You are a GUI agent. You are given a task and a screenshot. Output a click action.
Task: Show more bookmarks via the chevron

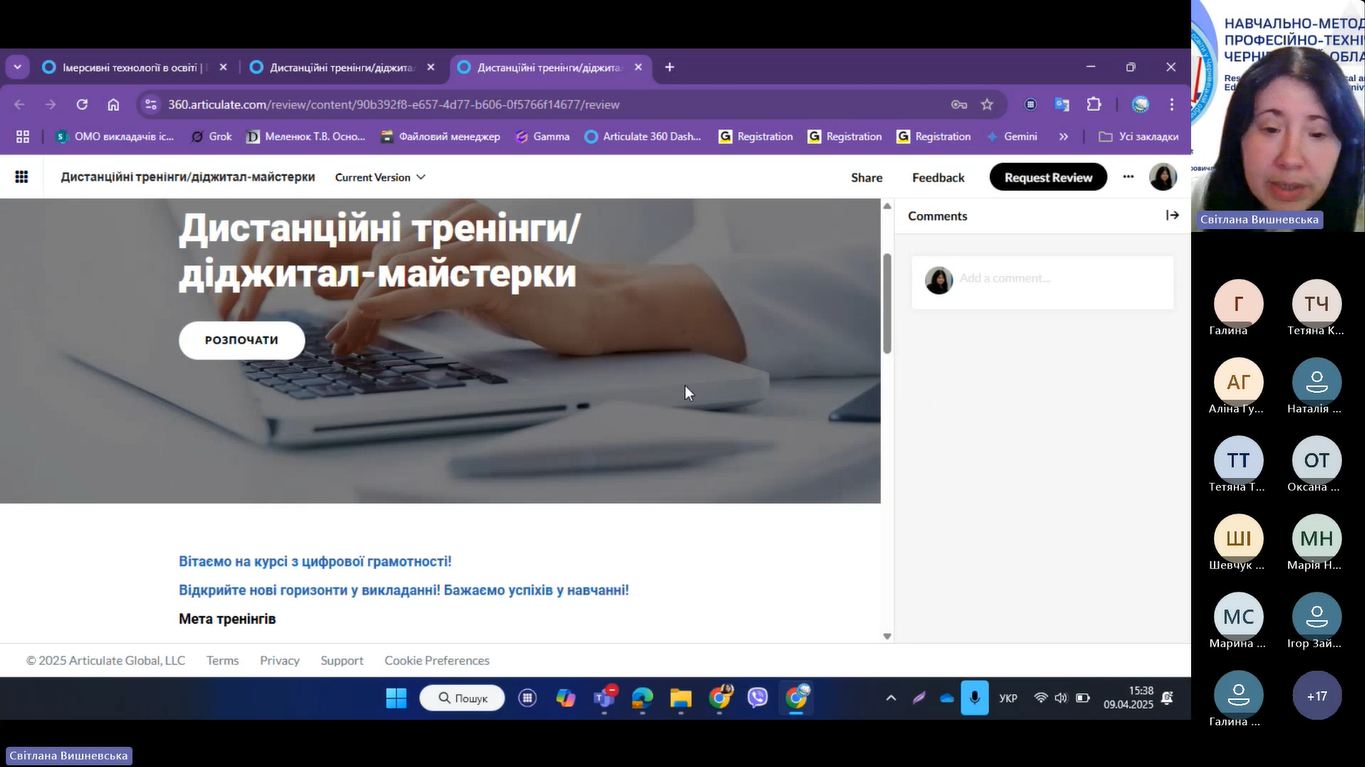coord(1063,136)
